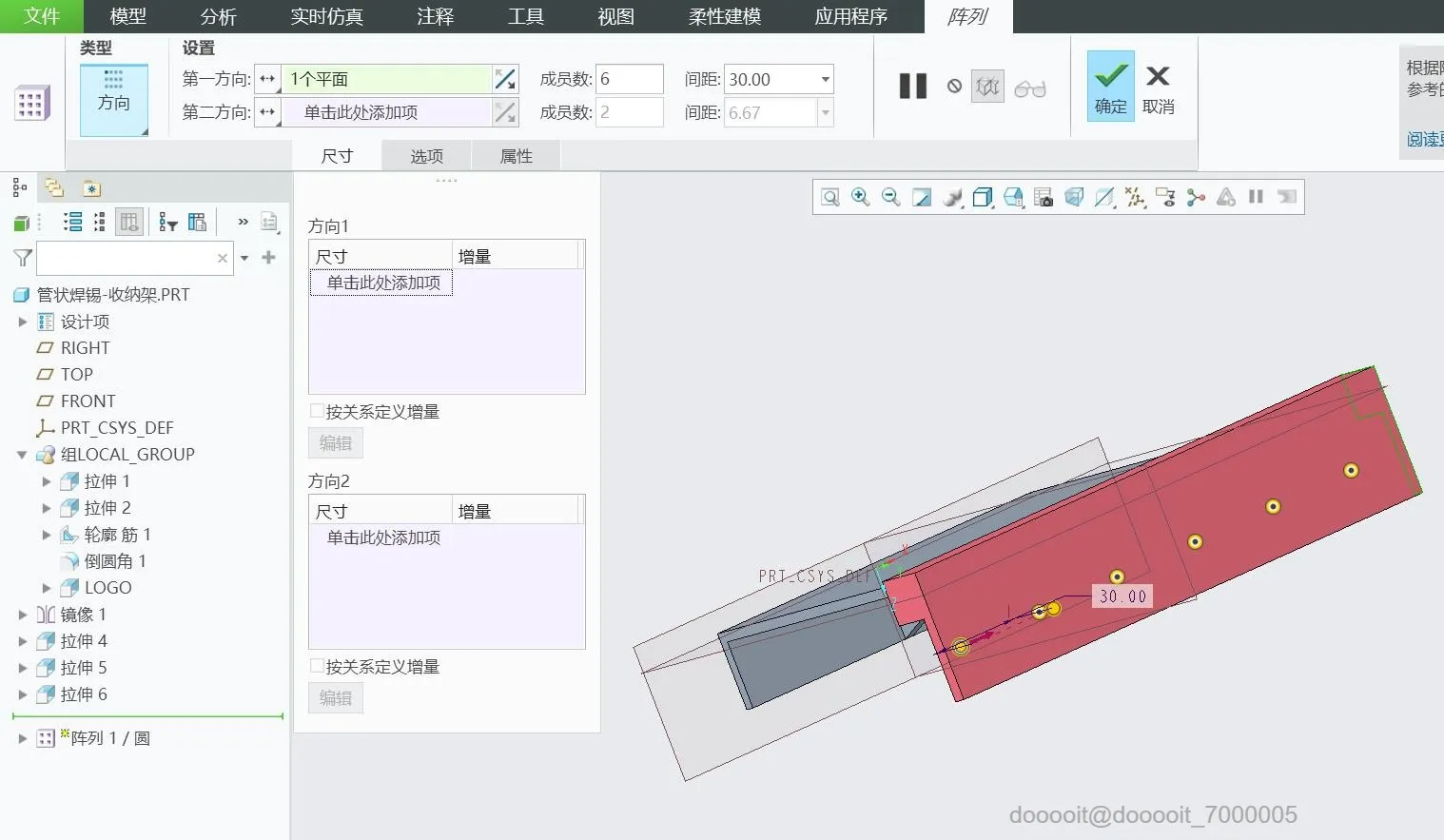Toggle the verify geometry preview button
Screen dimensions: 1444x840
point(987,87)
